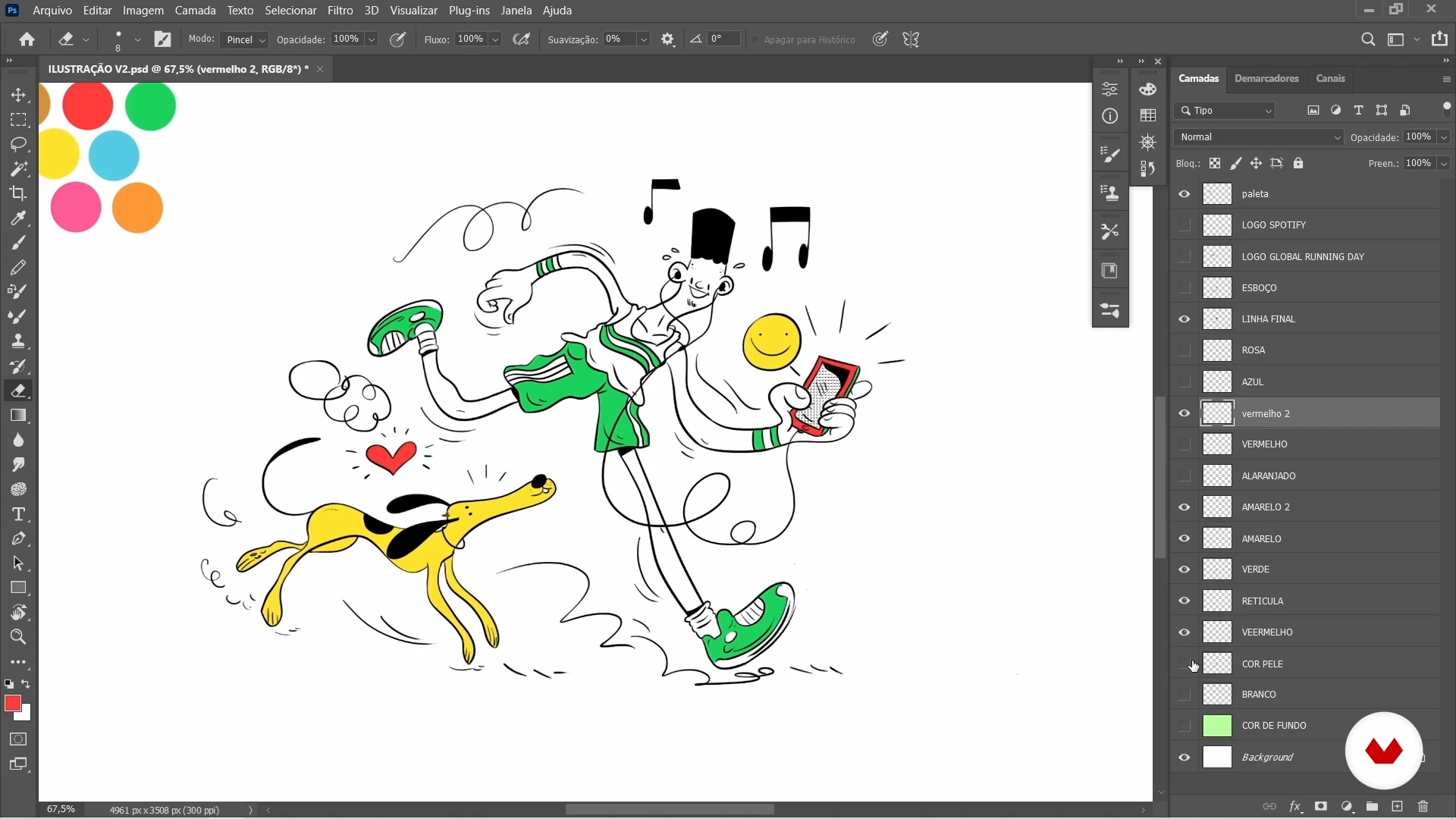Switch to the Demarcadores tab

coord(1266,78)
